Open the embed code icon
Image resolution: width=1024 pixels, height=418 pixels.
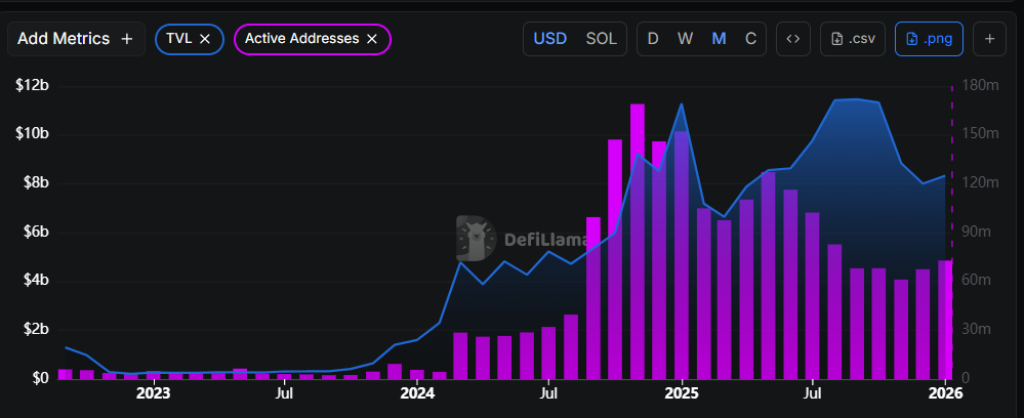(793, 39)
